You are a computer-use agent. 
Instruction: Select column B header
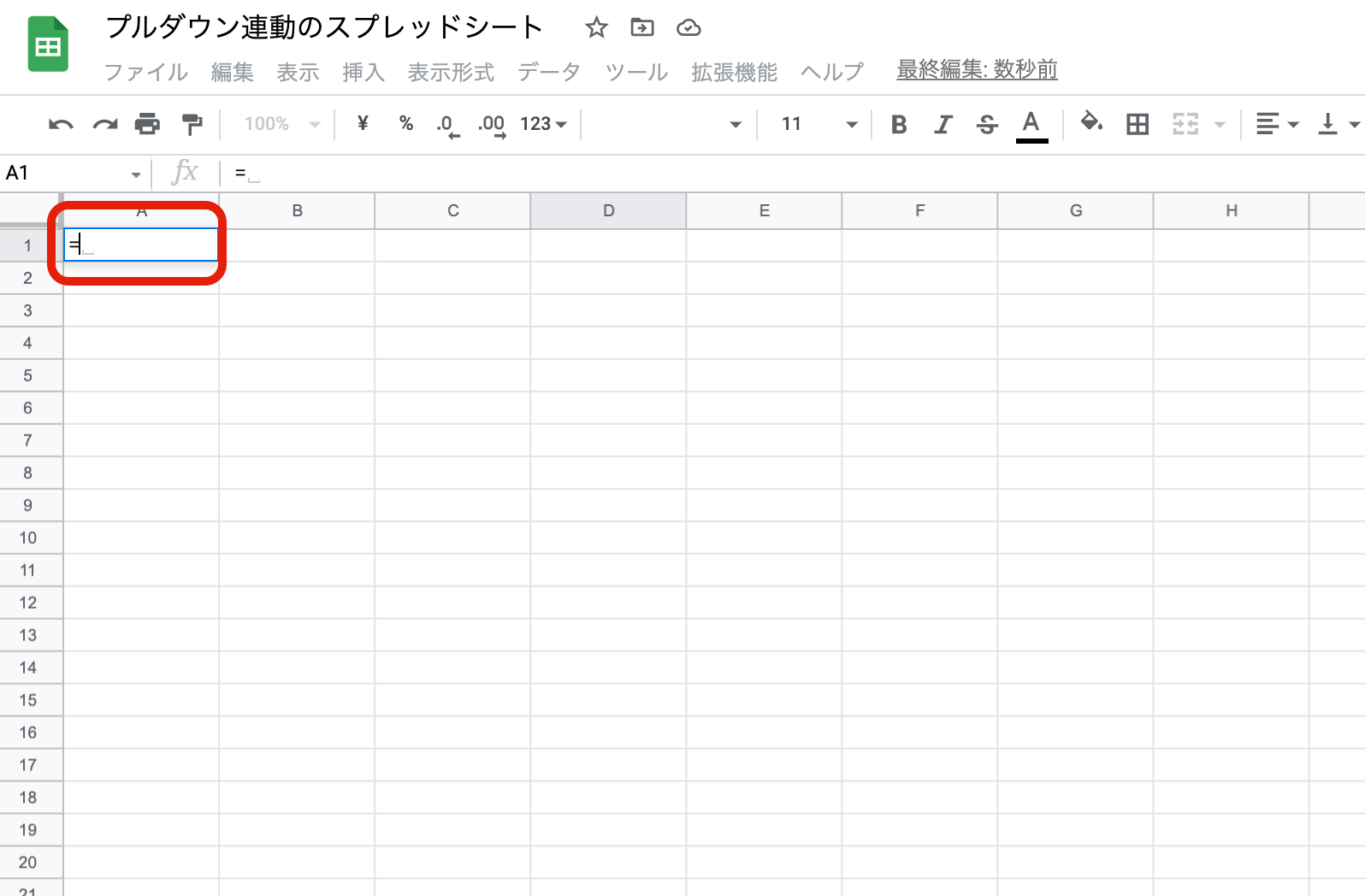(x=297, y=210)
